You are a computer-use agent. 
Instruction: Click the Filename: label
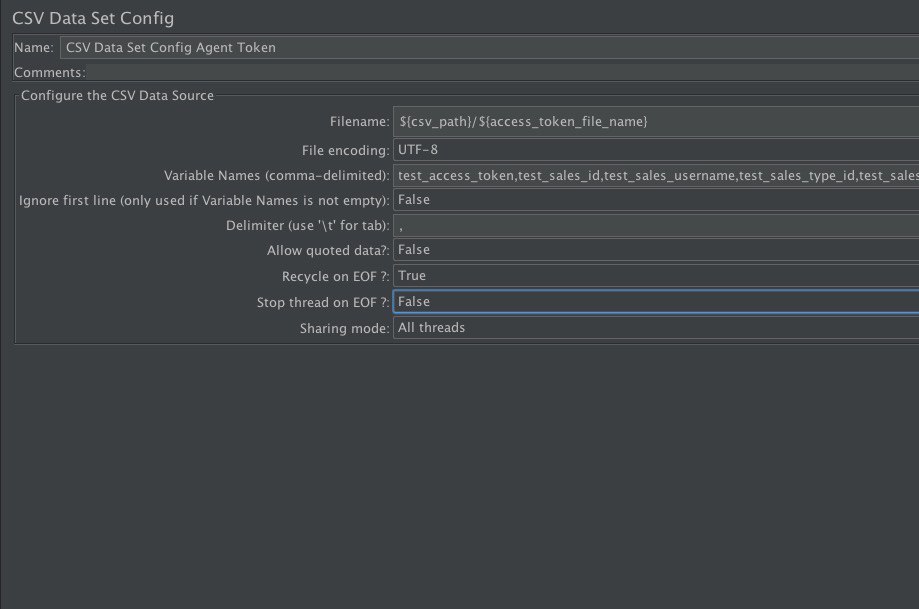(359, 121)
